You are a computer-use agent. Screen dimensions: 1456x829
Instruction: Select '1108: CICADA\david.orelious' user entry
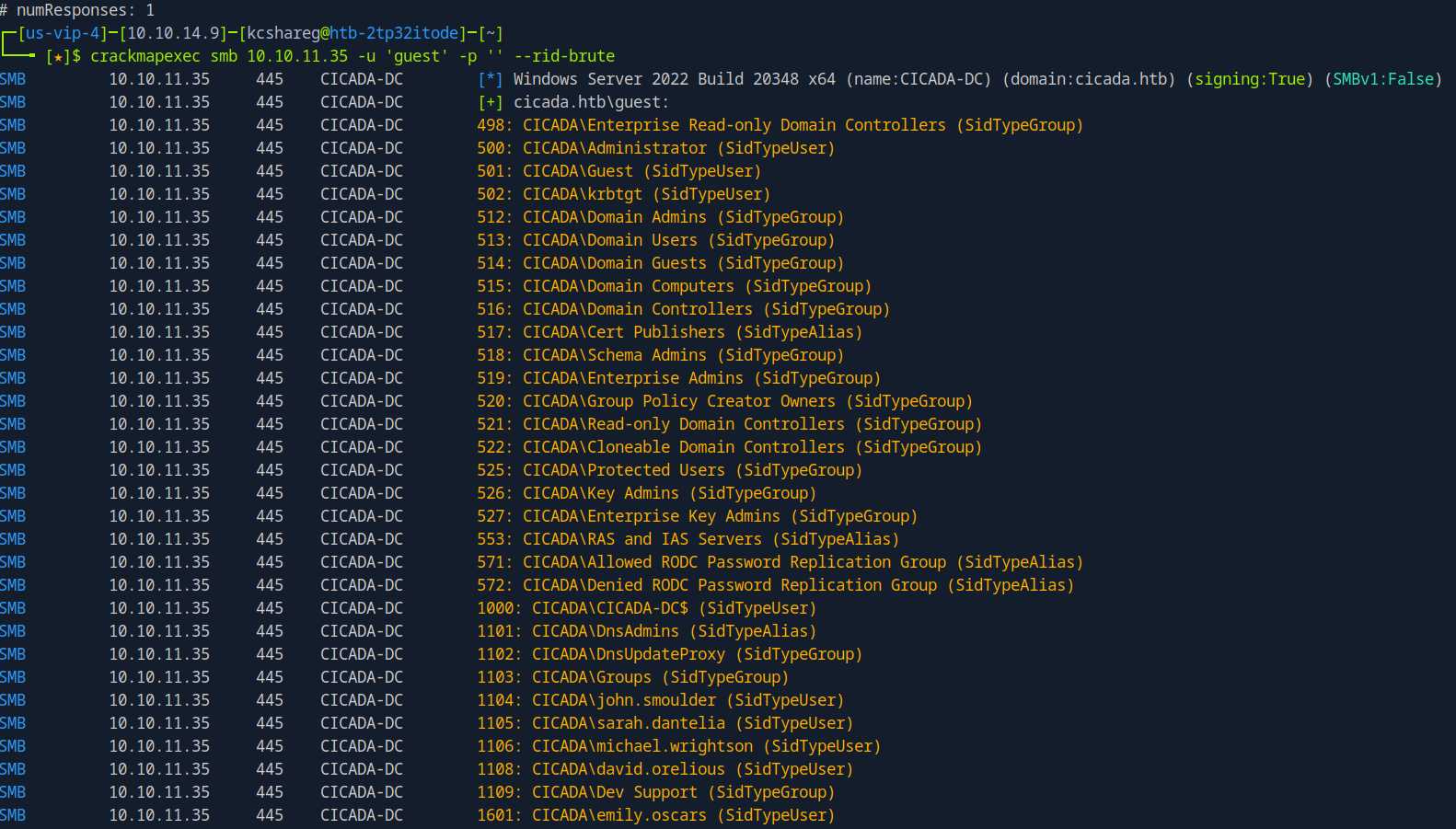coord(665,769)
